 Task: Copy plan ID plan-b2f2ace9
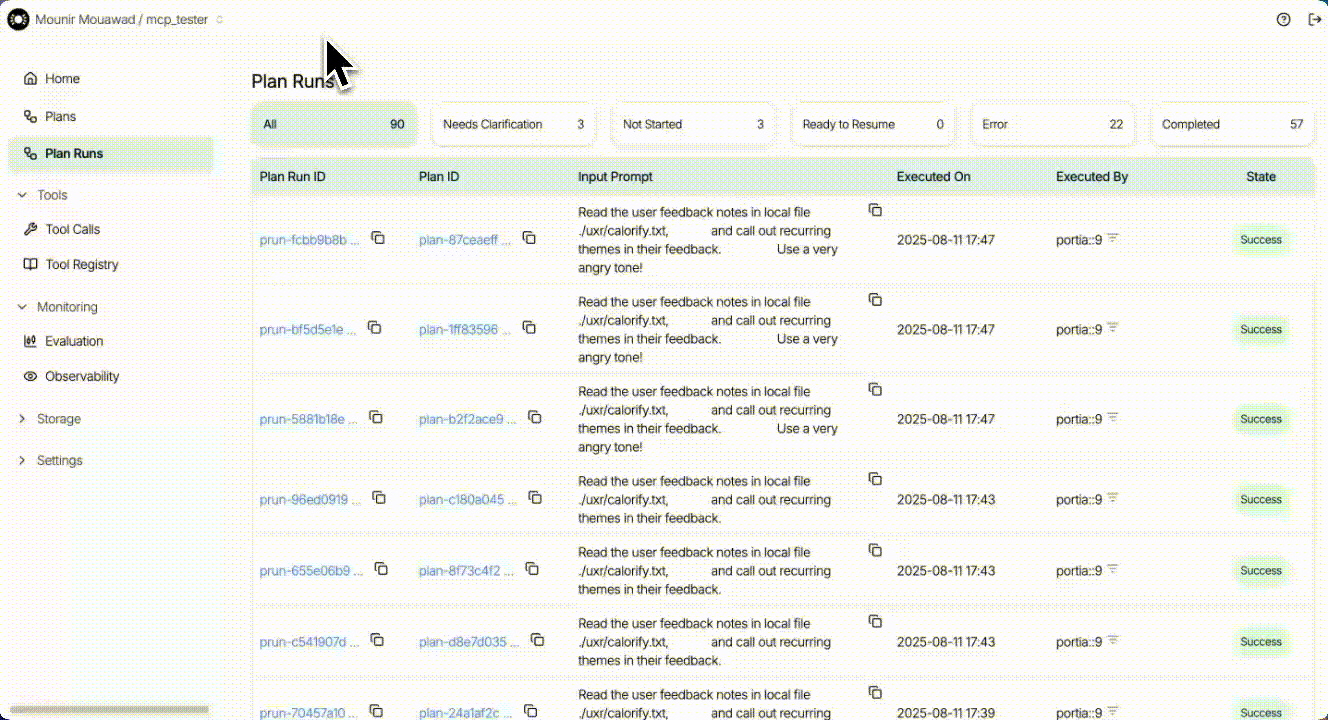pyautogui.click(x=534, y=417)
